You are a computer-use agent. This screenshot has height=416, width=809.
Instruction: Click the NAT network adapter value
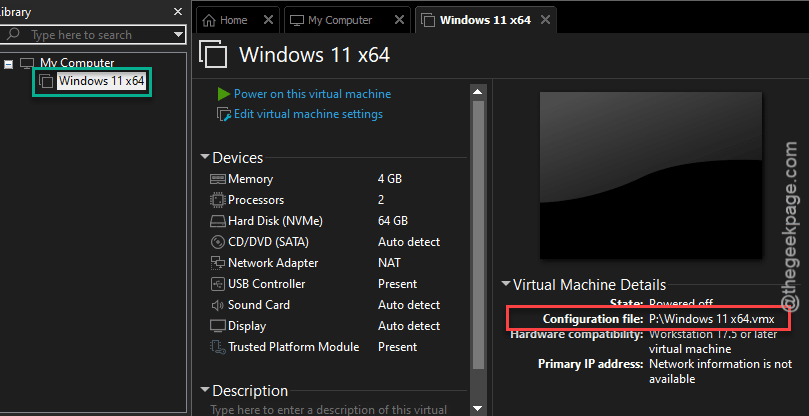(389, 263)
